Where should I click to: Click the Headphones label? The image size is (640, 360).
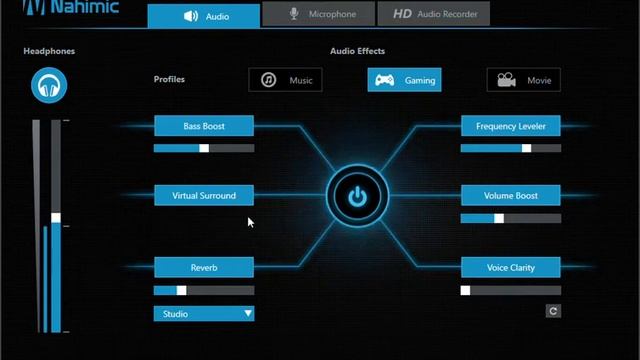49,51
